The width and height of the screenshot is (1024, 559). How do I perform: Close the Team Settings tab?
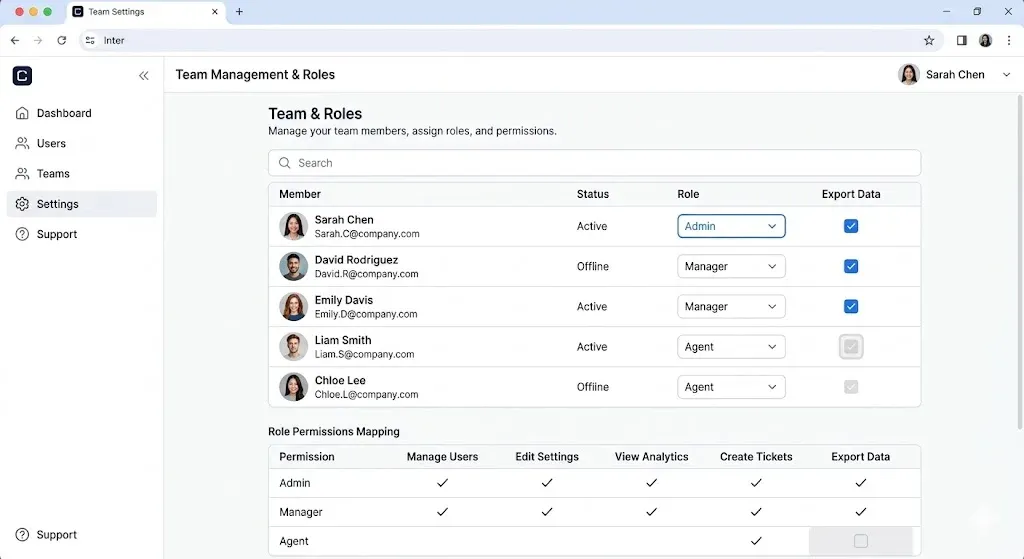(214, 12)
